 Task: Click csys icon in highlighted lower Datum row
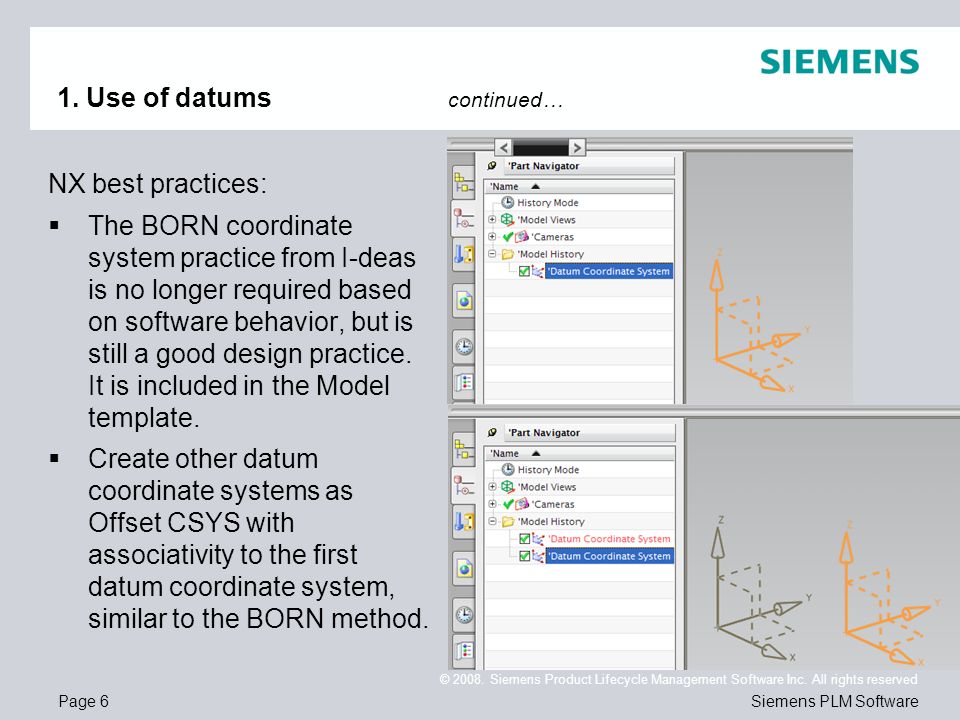pyautogui.click(x=538, y=556)
